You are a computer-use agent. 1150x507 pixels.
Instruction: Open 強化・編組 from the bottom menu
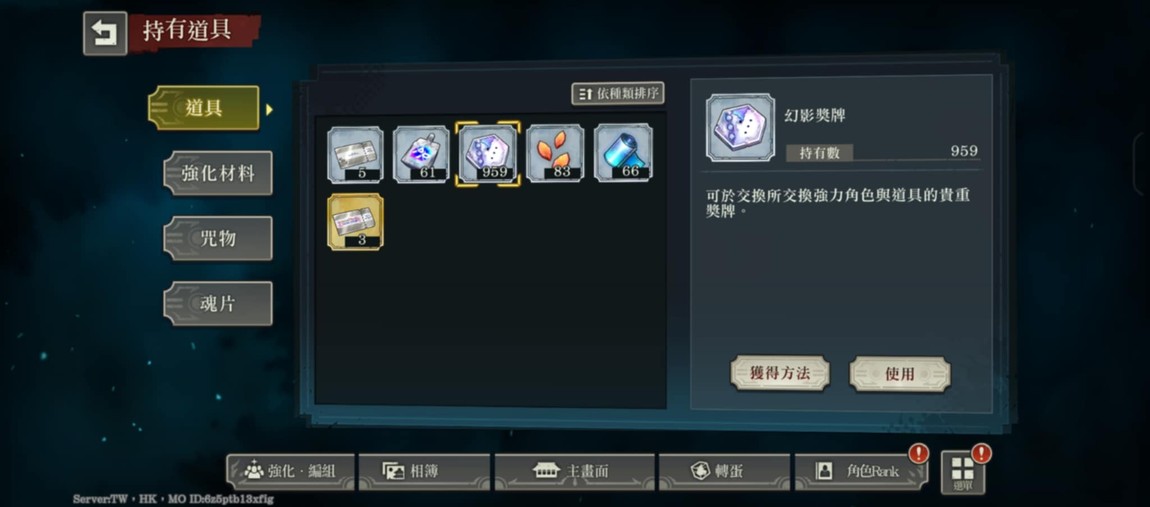[x=290, y=471]
